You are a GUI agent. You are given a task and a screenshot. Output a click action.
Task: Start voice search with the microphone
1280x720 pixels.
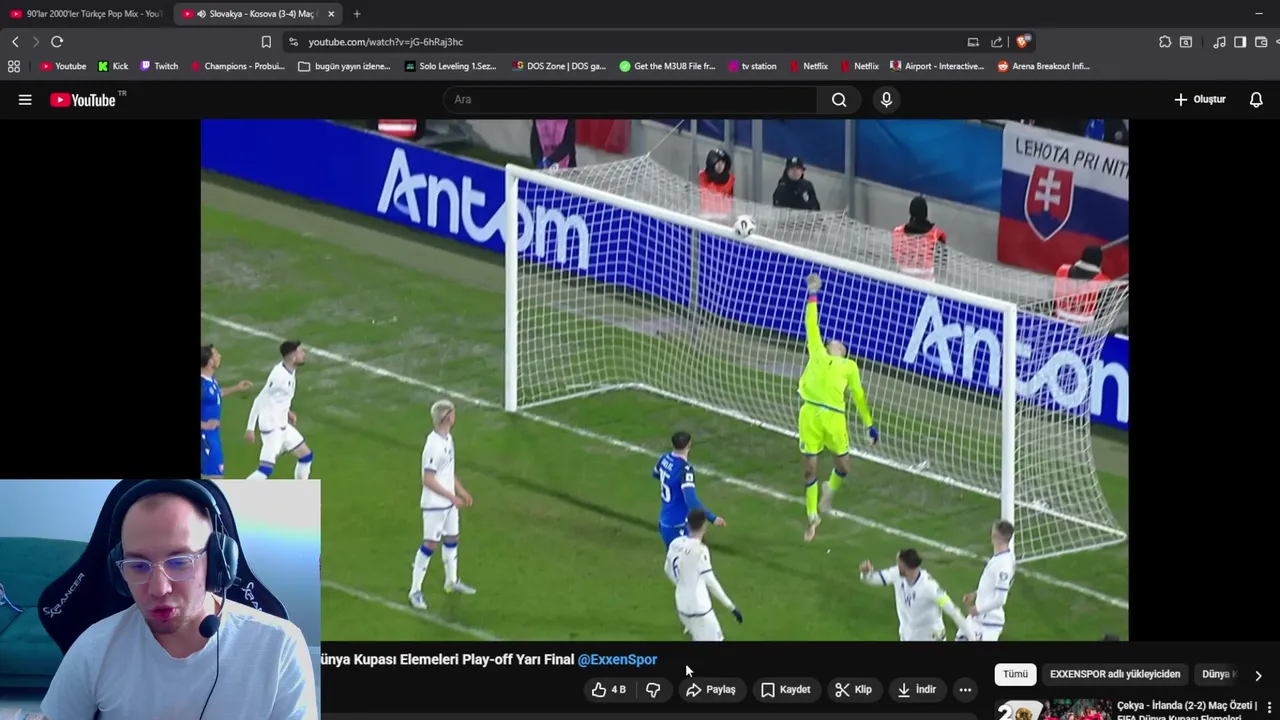point(886,100)
